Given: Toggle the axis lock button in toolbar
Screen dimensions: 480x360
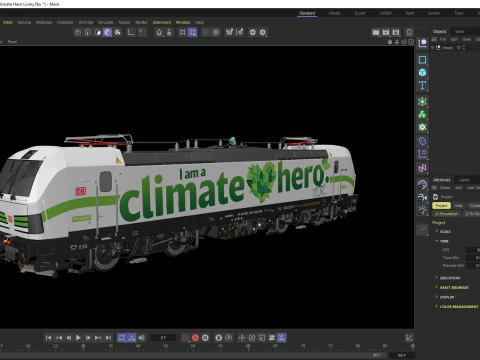Looking at the screenshot, I should [x=169, y=32].
